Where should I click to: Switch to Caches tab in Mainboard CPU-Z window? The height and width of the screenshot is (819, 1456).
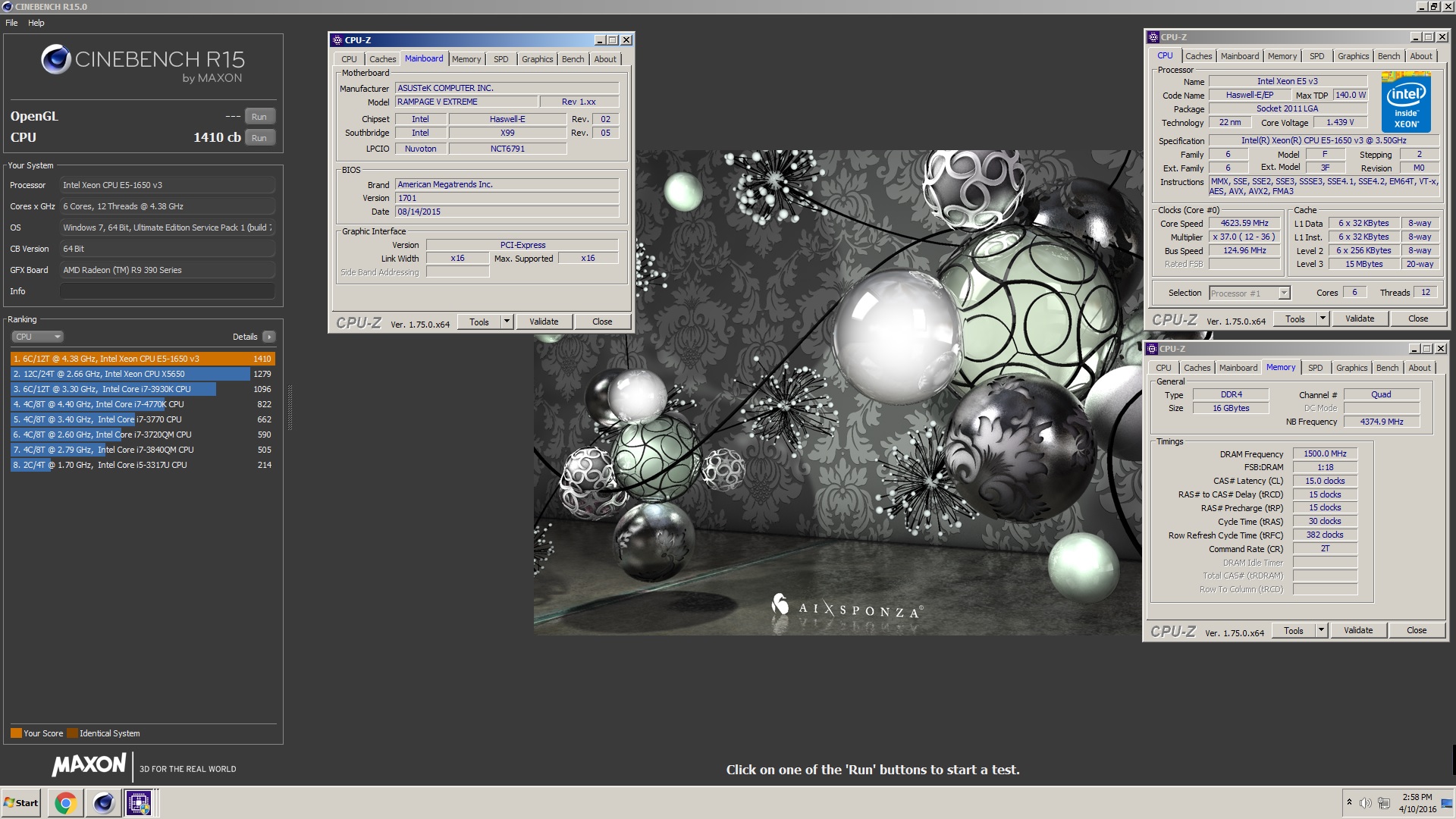(x=382, y=59)
